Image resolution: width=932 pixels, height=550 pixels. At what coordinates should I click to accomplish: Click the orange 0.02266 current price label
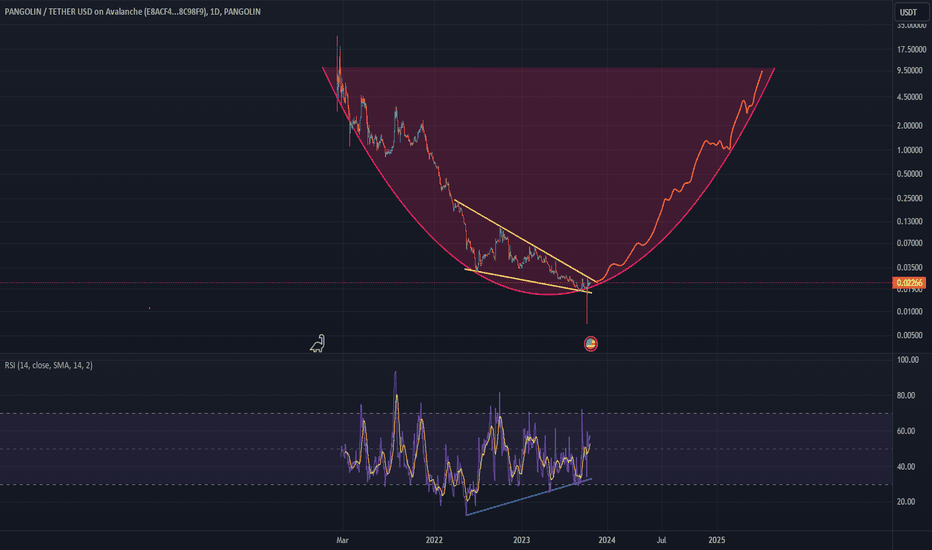pyautogui.click(x=909, y=283)
